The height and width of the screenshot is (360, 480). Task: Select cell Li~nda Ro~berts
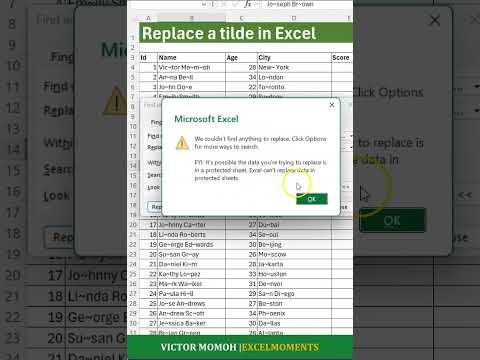192,235
